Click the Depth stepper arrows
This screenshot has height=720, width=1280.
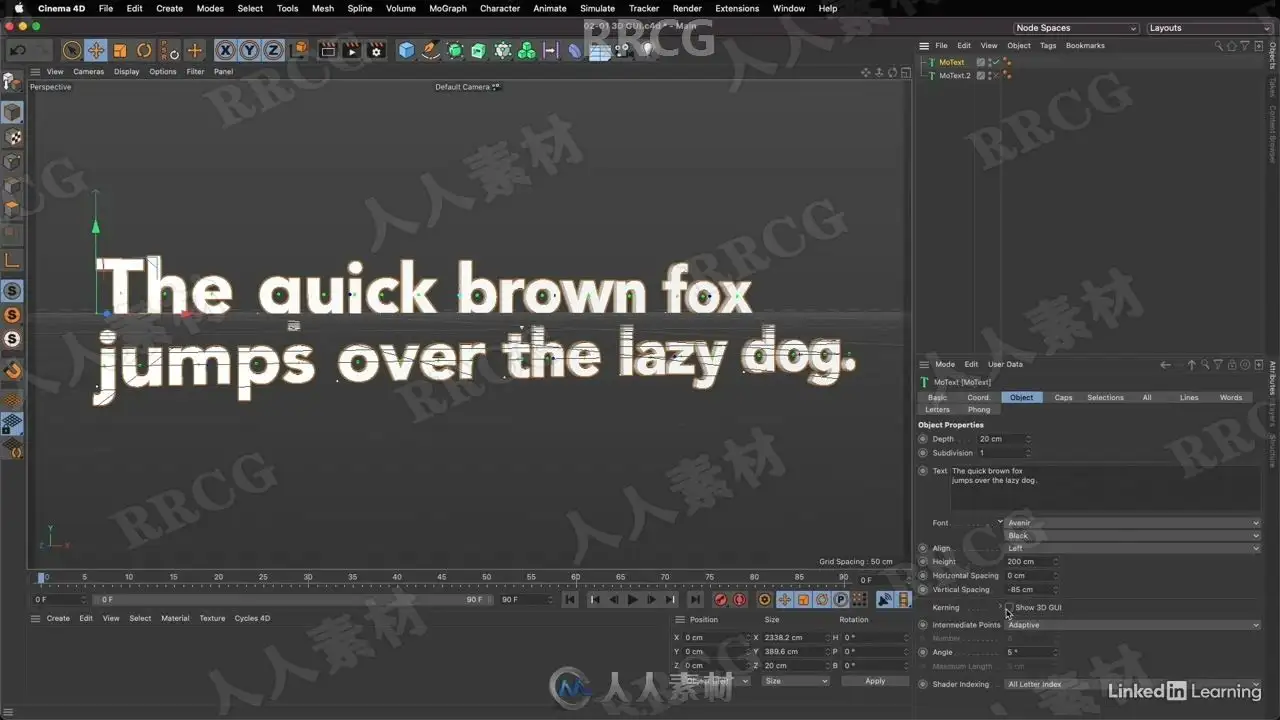click(1027, 439)
